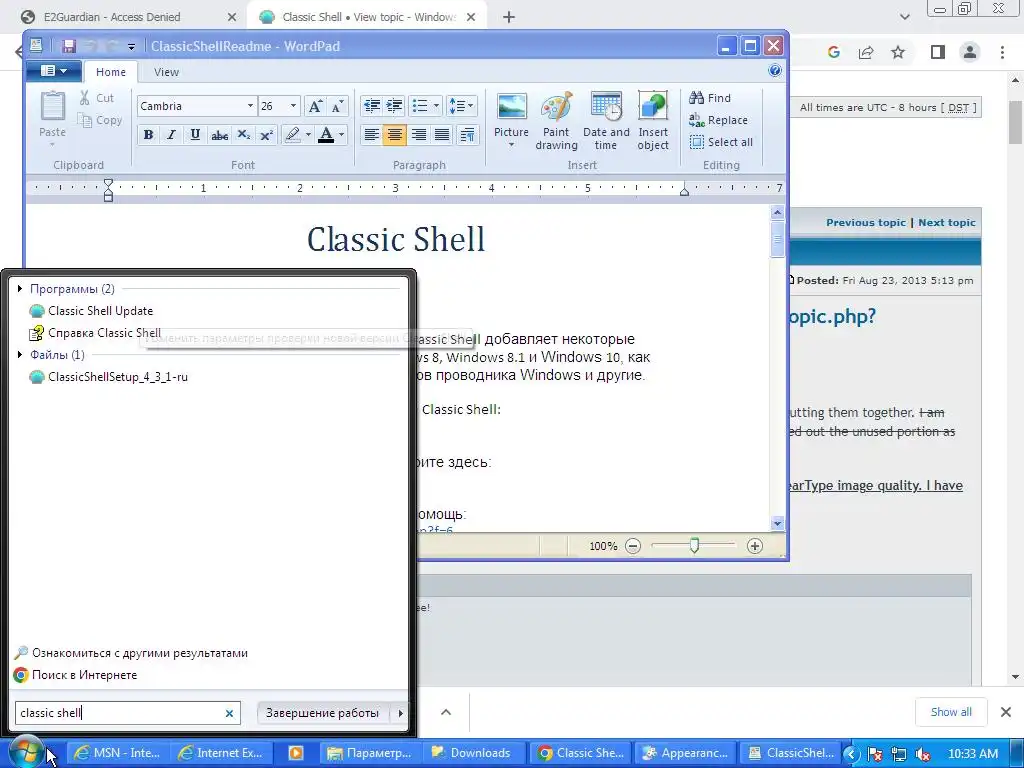The width and height of the screenshot is (1024, 768).
Task: Customize Quick Access Toolbar dropdown
Action: coord(131,46)
